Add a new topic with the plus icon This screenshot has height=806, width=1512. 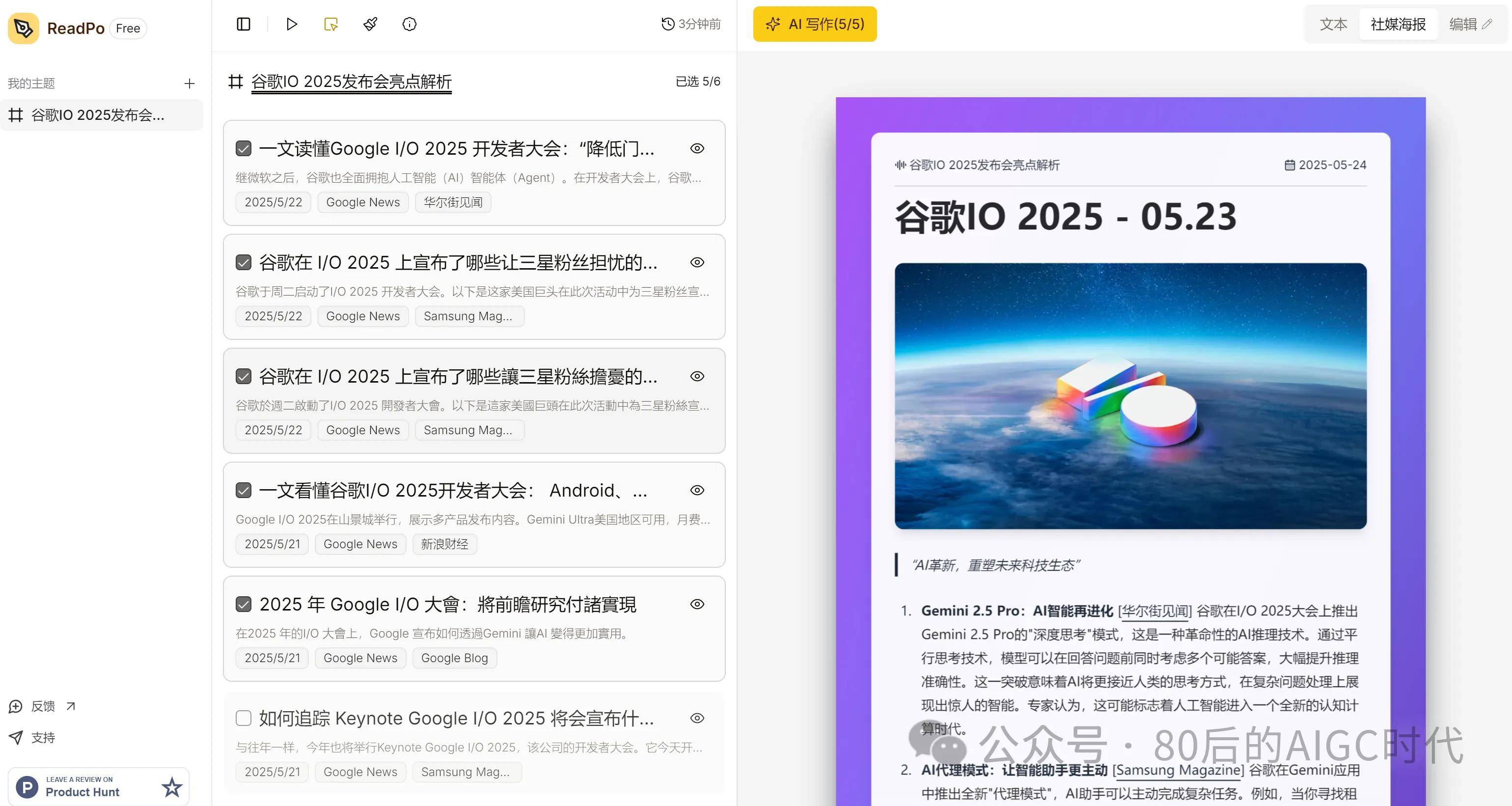[189, 83]
